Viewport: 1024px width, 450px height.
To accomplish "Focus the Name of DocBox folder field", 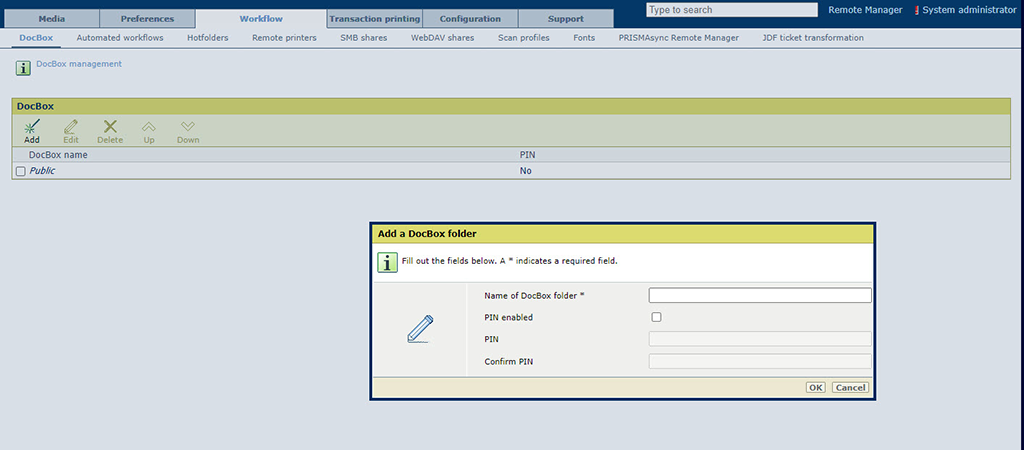I will (x=760, y=295).
